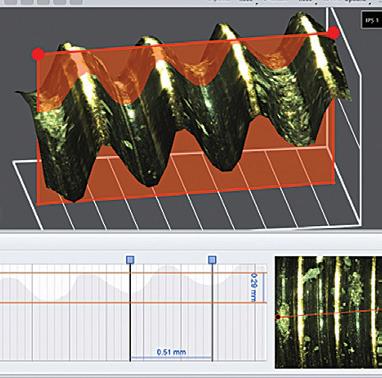Click the left blue cursor handle

tap(130, 260)
